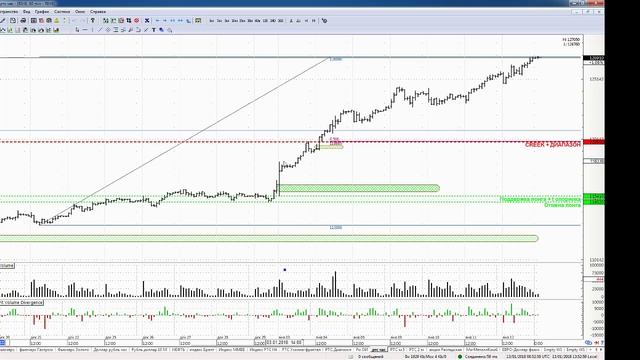Select the cursor pointer tool
This screenshot has width=640, height=360.
77,30
